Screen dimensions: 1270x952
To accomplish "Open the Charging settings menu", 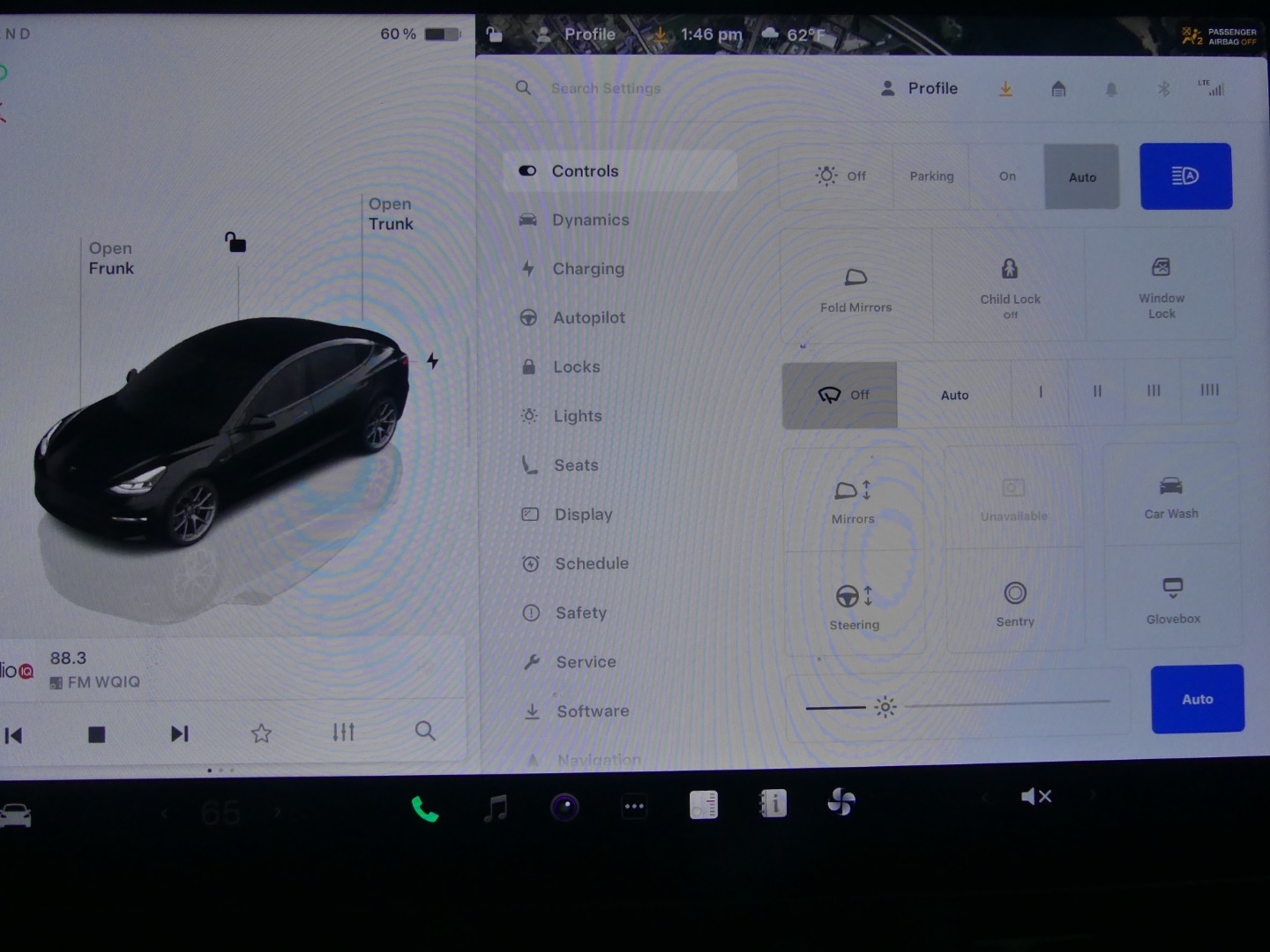I will (x=588, y=269).
